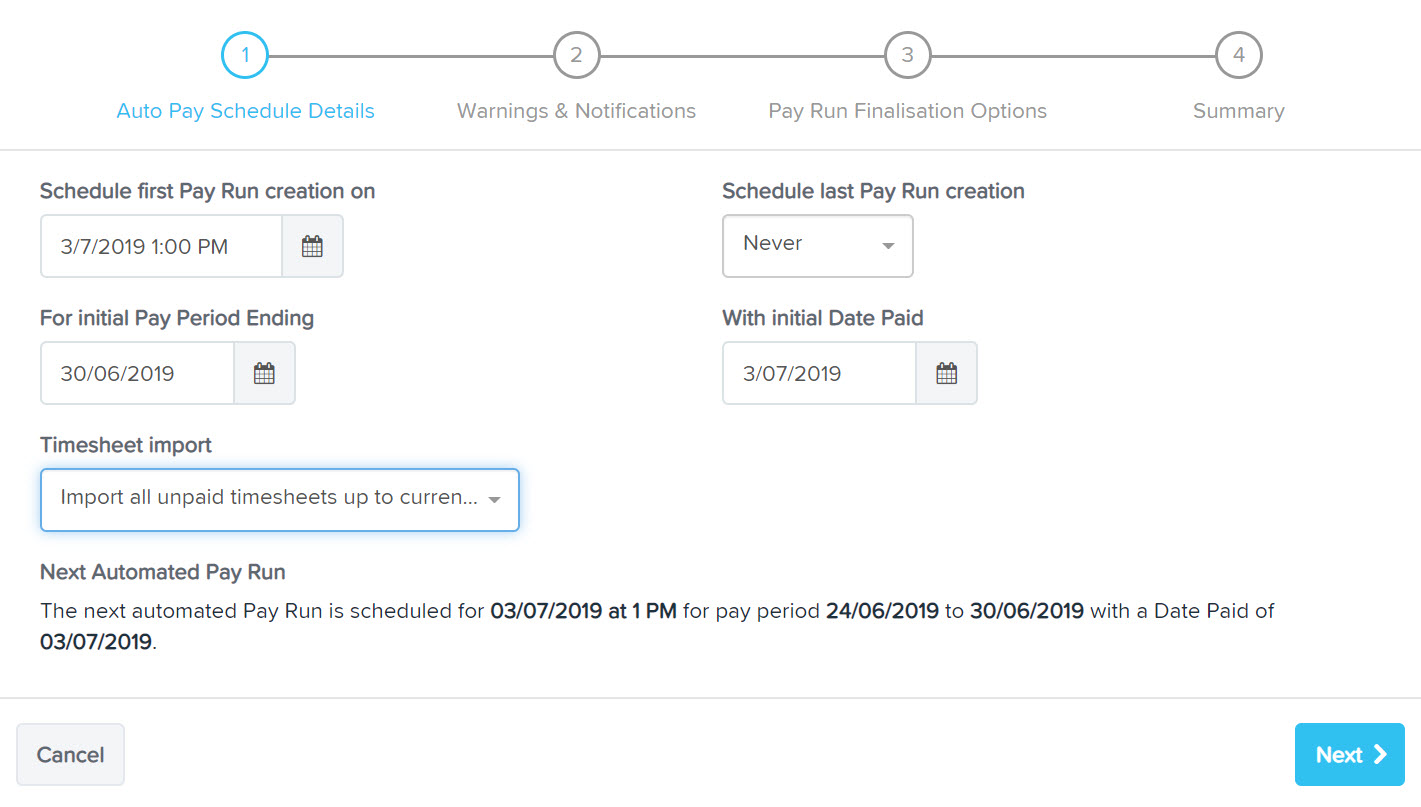Open the Timesheet import dropdown
Image resolution: width=1421 pixels, height=807 pixels.
279,499
